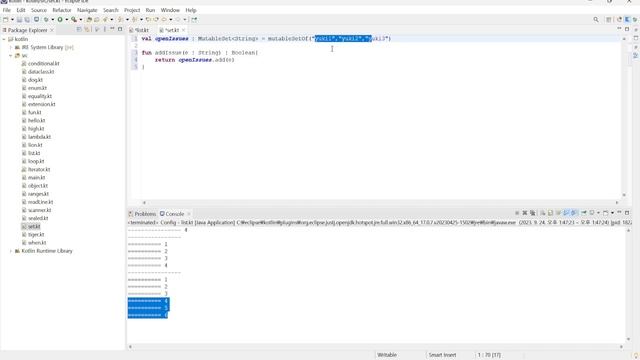Open Display Selected Console dropdown arrow
Screen dimensions: 640x360
coord(598,213)
